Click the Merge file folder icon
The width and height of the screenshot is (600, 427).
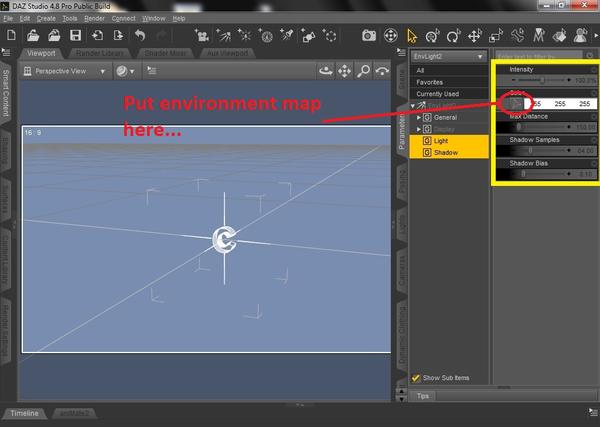[54, 36]
